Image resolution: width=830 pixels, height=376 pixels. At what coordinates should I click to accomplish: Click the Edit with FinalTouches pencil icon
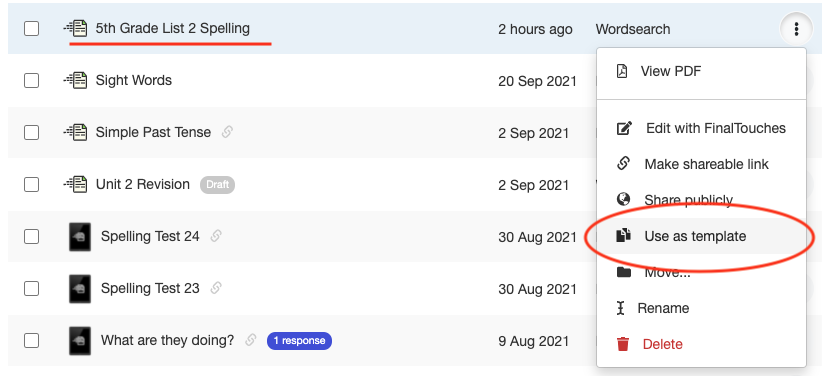[x=625, y=128]
